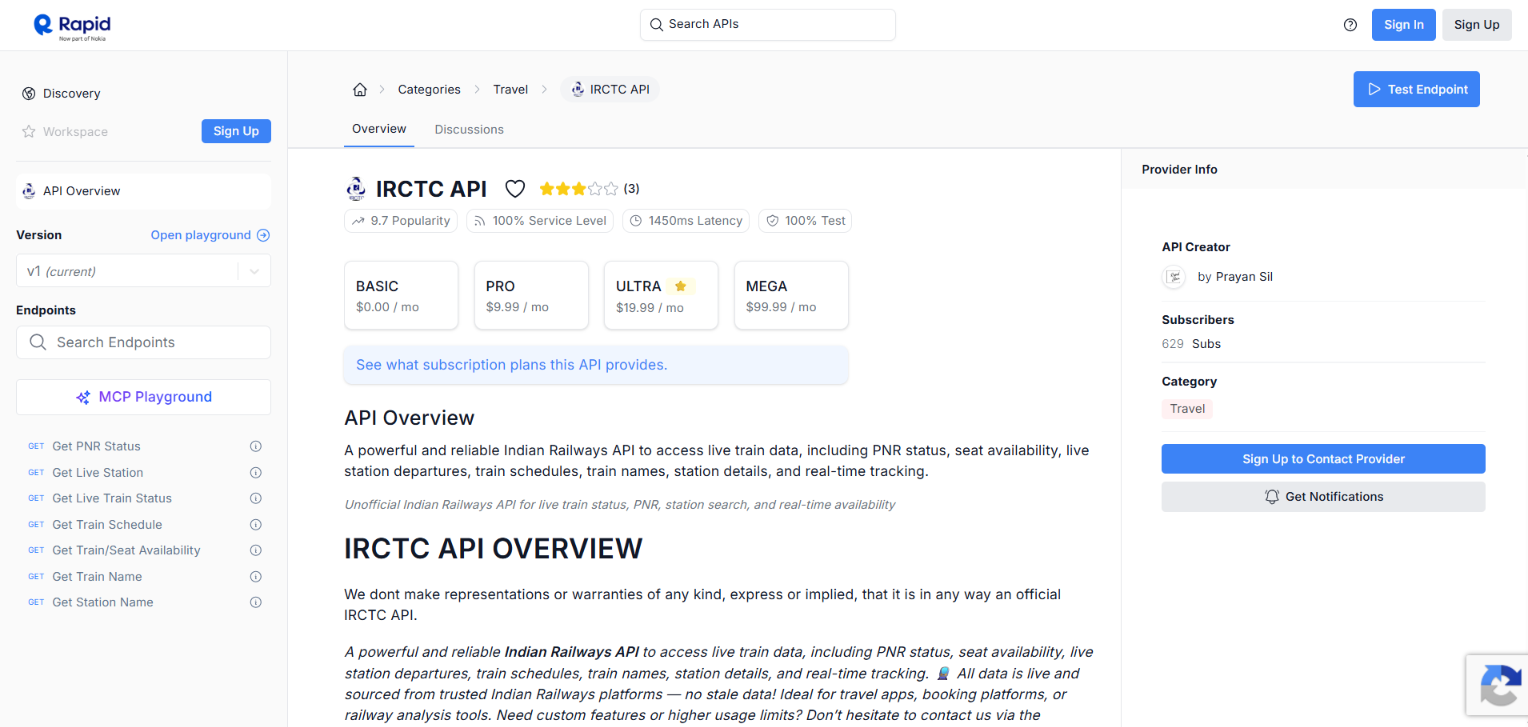Click See what subscription plans this API provides
The image size is (1528, 727).
596,365
